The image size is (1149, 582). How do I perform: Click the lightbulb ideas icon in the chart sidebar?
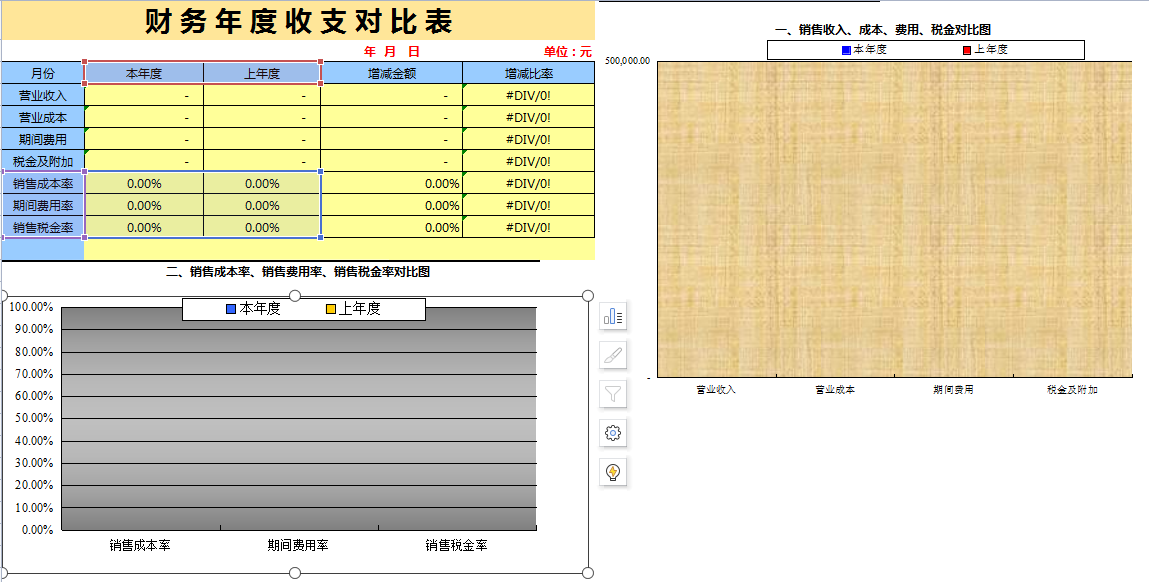[613, 472]
